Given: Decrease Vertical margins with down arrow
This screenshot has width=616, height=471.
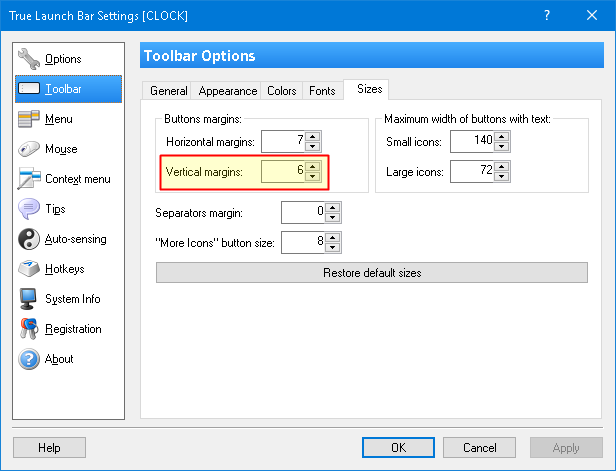Looking at the screenshot, I should pyautogui.click(x=313, y=177).
